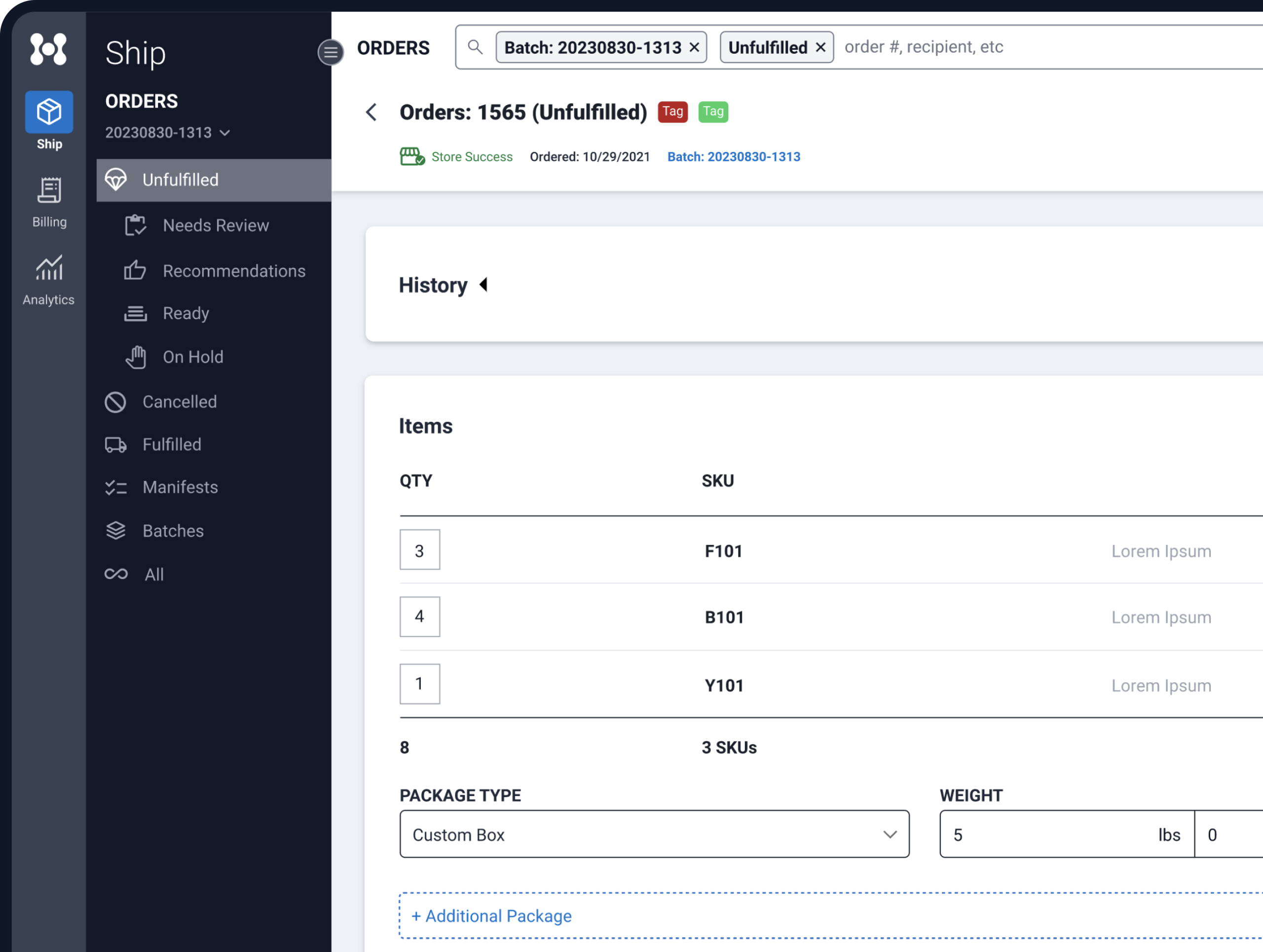Click the hamburger menu next to ORDERS

tap(330, 52)
